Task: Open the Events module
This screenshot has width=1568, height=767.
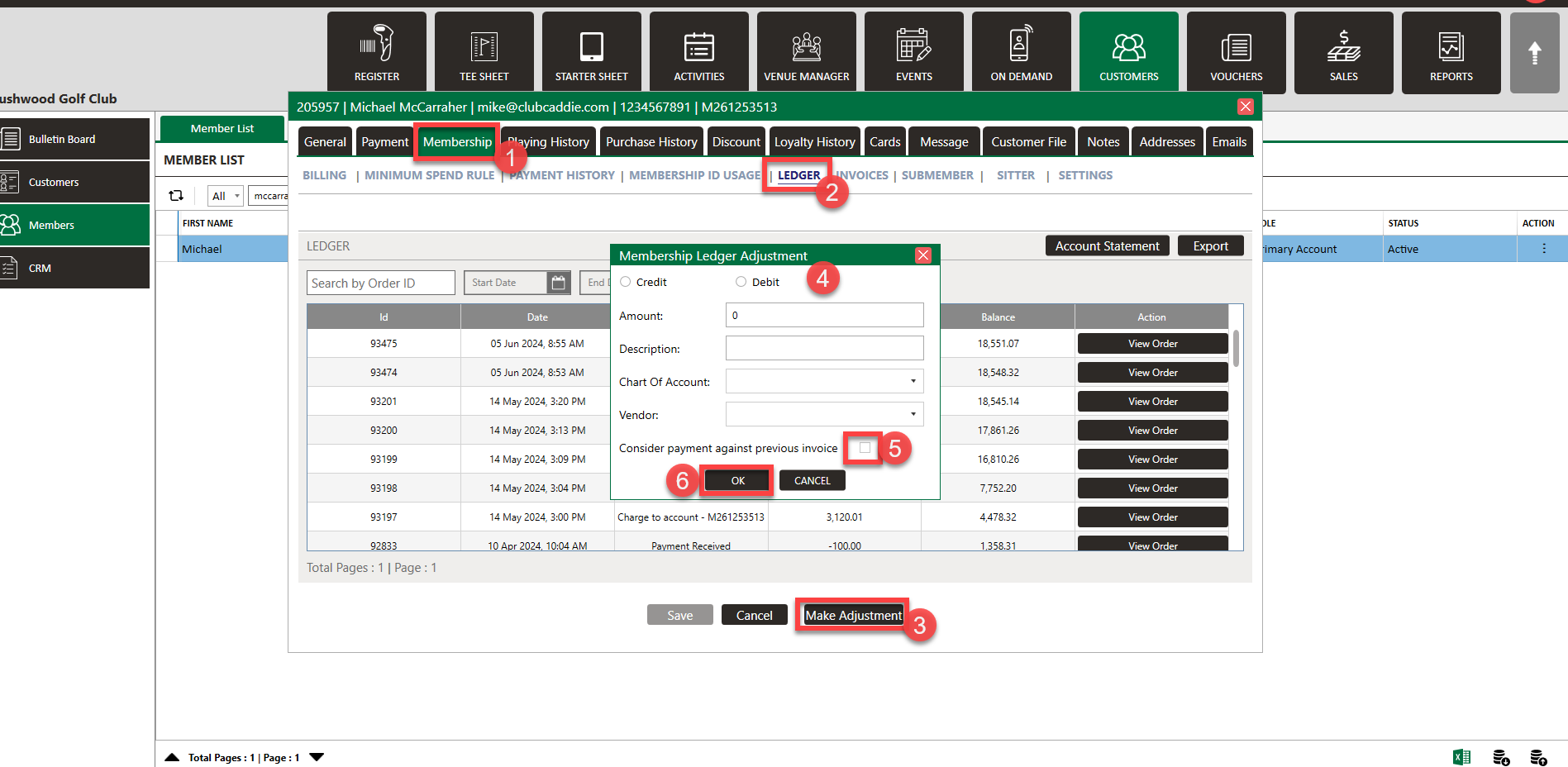Action: tap(914, 53)
